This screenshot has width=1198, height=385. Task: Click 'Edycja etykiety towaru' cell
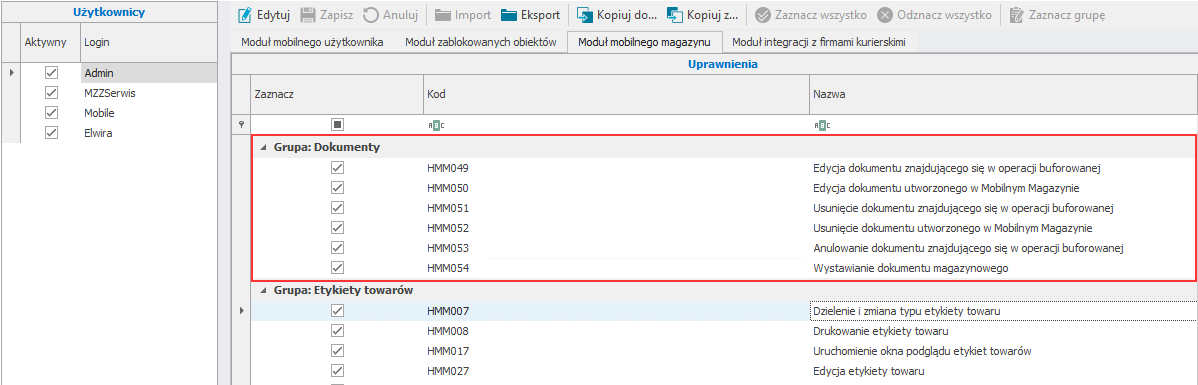point(1002,371)
